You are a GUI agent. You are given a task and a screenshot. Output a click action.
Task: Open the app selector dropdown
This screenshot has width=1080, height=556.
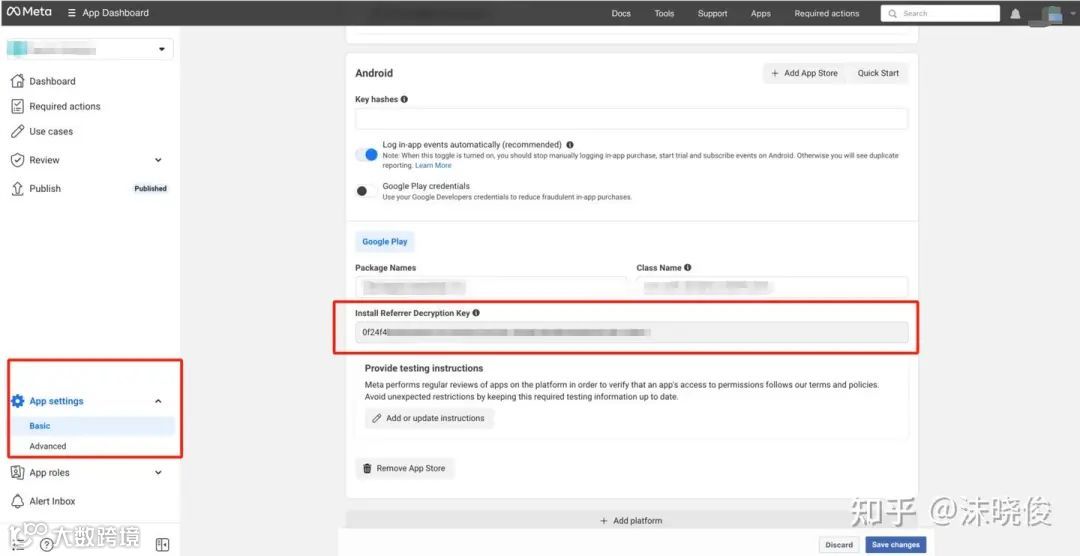(90, 49)
